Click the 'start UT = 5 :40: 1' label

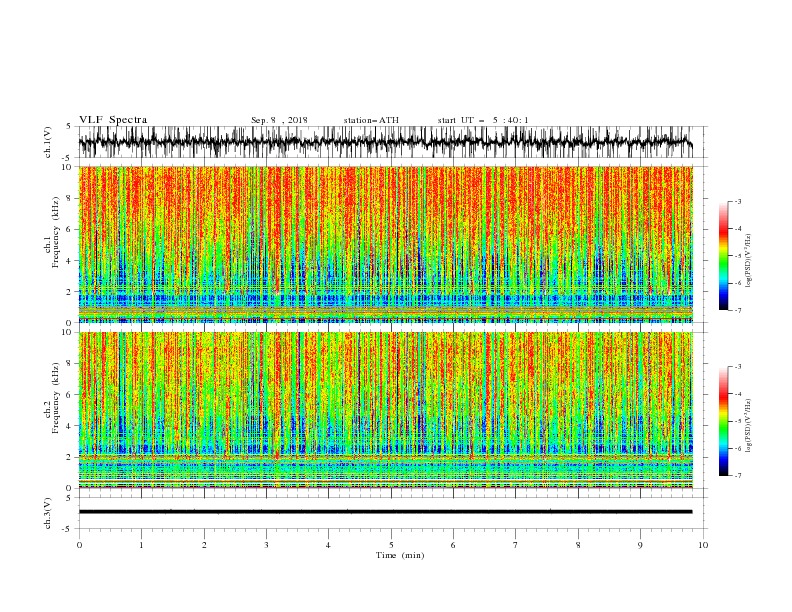pos(483,120)
